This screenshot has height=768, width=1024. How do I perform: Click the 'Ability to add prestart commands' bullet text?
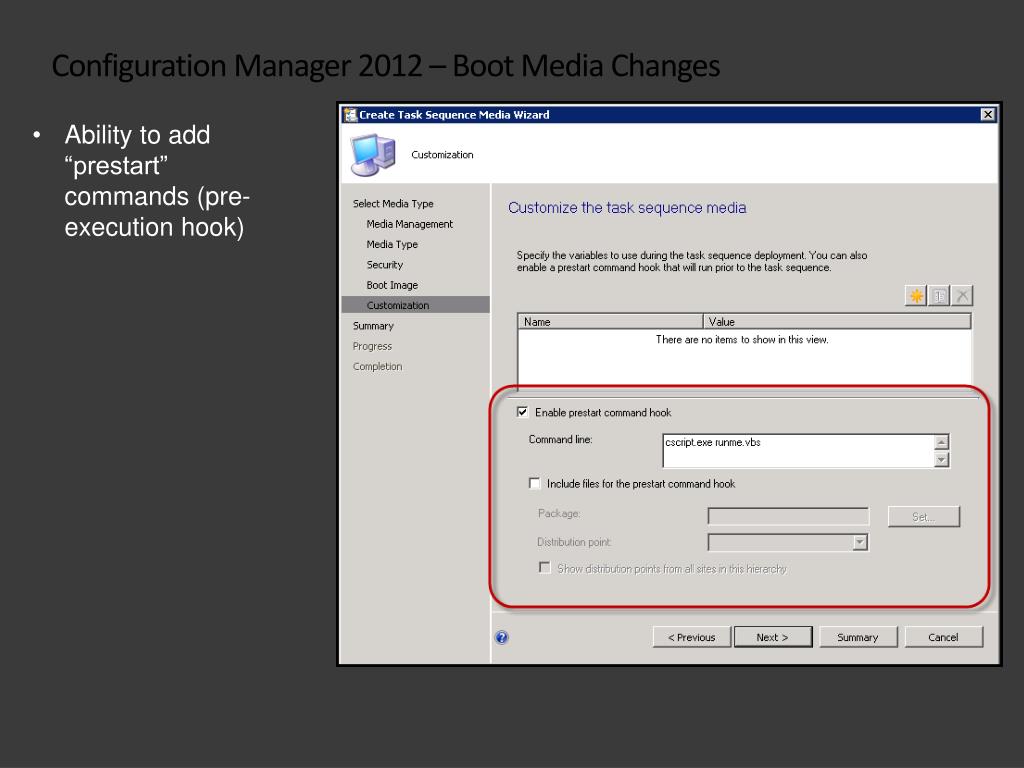157,181
